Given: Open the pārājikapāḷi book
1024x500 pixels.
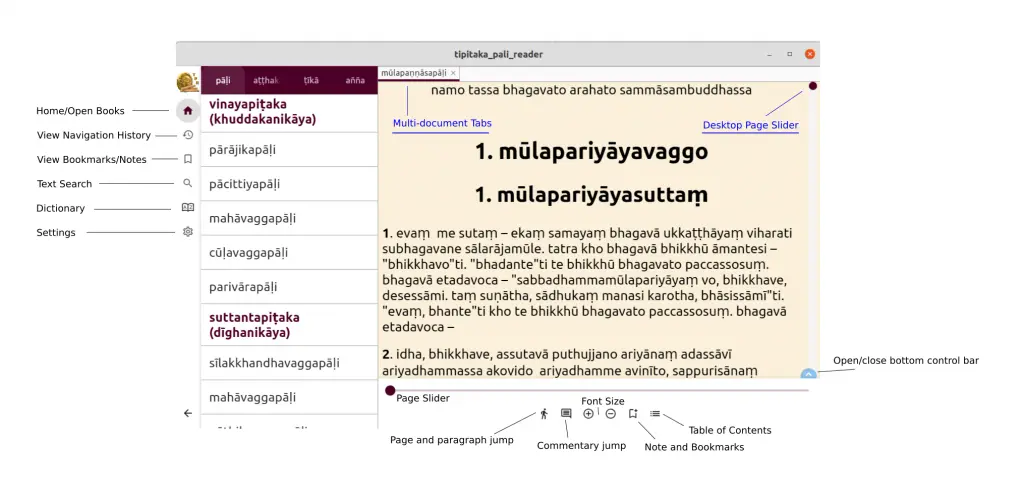Looking at the screenshot, I should coord(243,150).
